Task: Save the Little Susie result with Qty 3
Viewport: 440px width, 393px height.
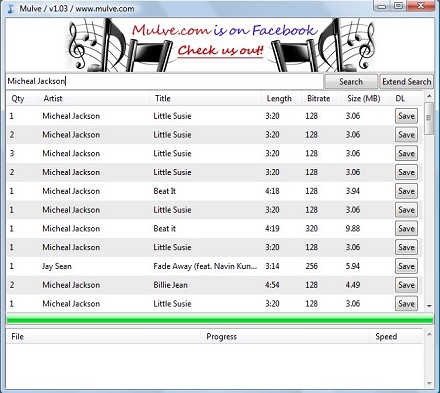Action: [406, 154]
